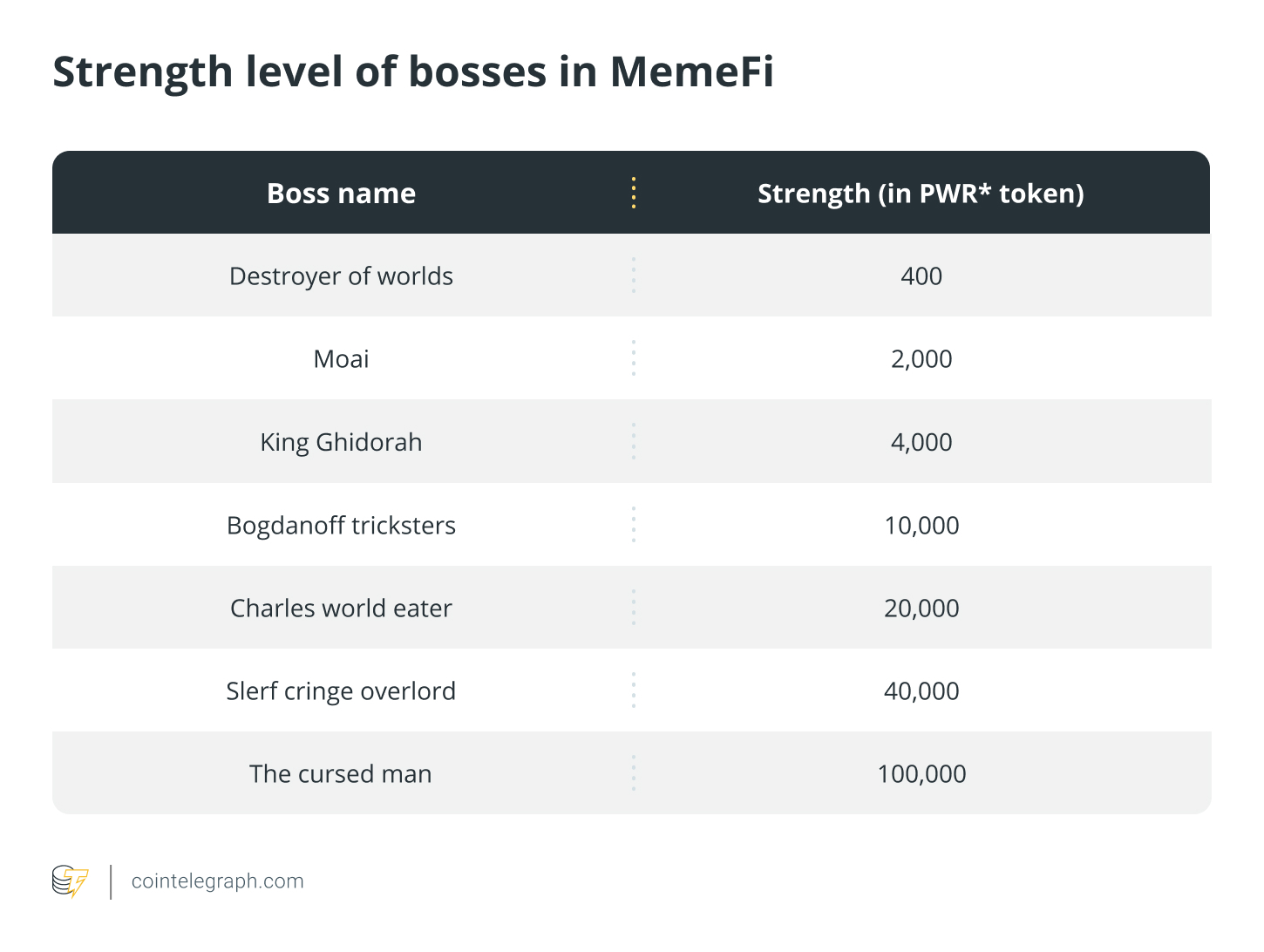Viewport: 1264px width, 952px height.
Task: Select the 20,000 strength cell
Action: click(x=921, y=609)
